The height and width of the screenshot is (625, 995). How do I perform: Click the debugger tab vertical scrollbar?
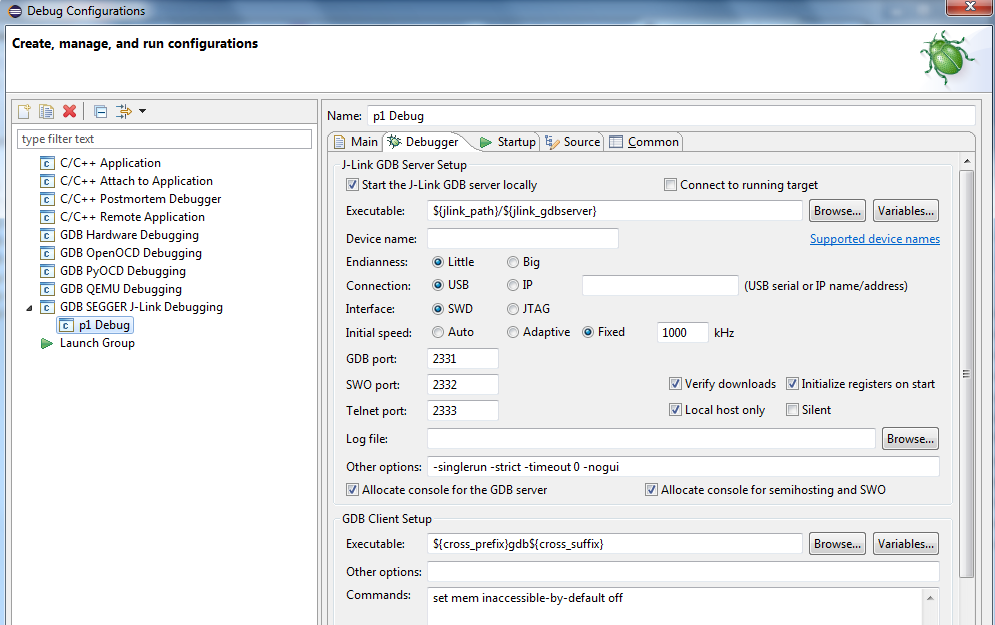tap(966, 374)
